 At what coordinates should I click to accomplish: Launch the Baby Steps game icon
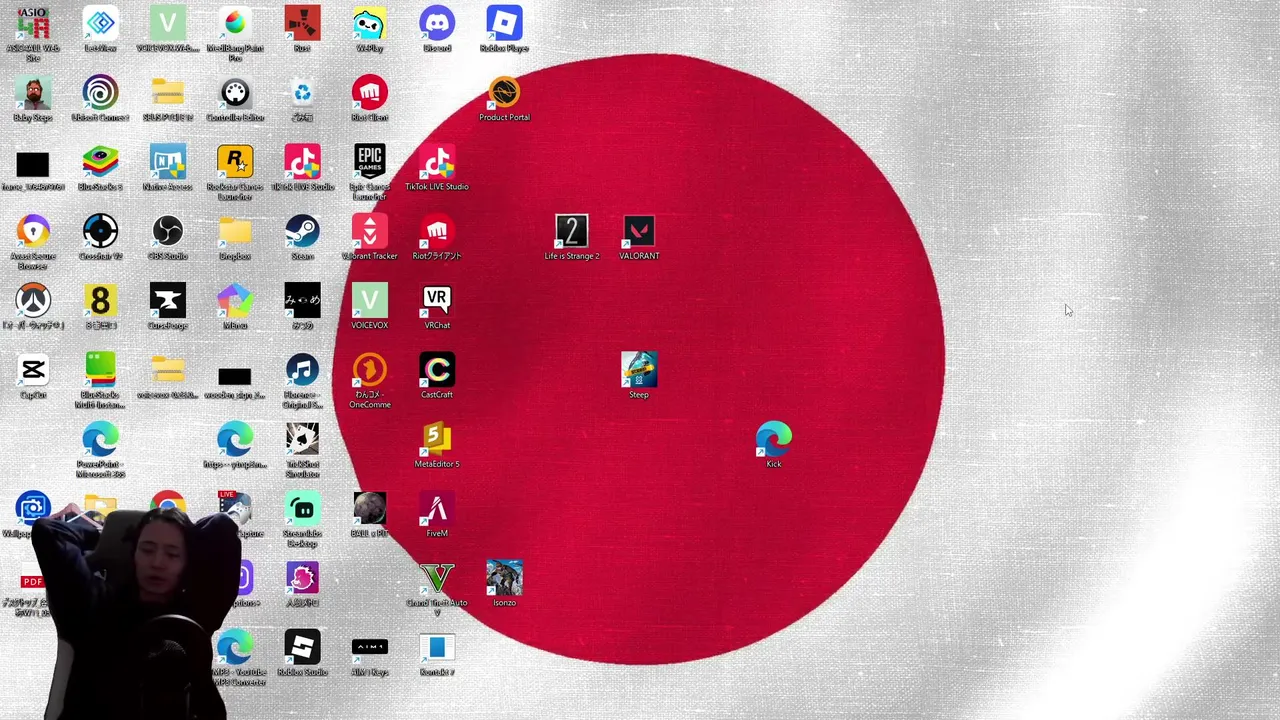tap(33, 93)
